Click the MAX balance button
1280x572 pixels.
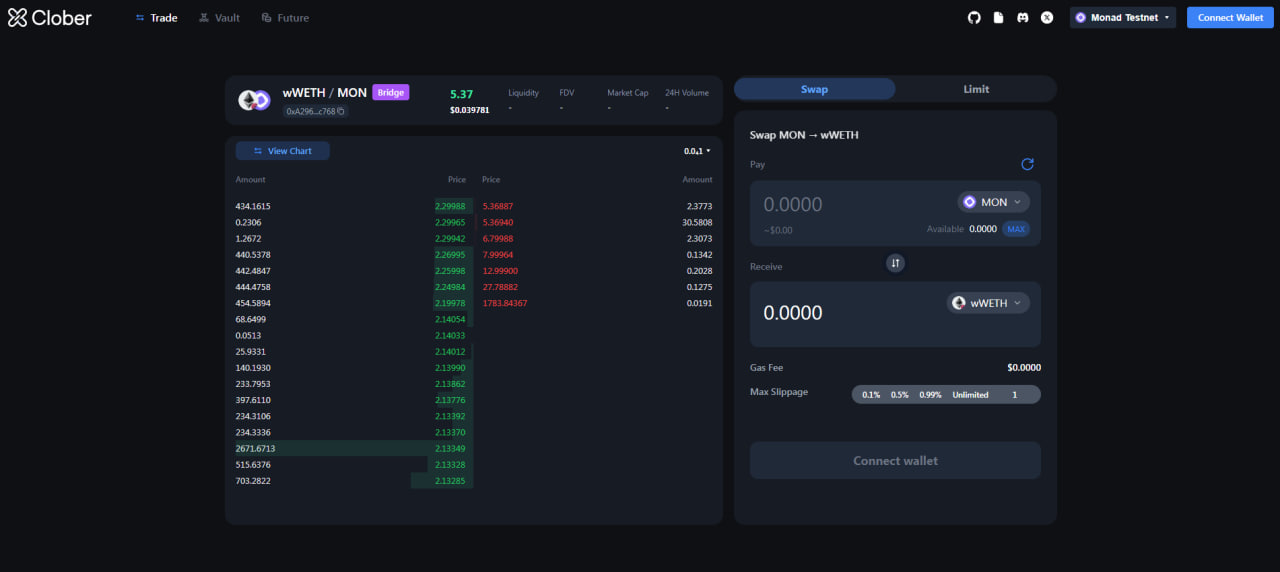pos(1016,229)
